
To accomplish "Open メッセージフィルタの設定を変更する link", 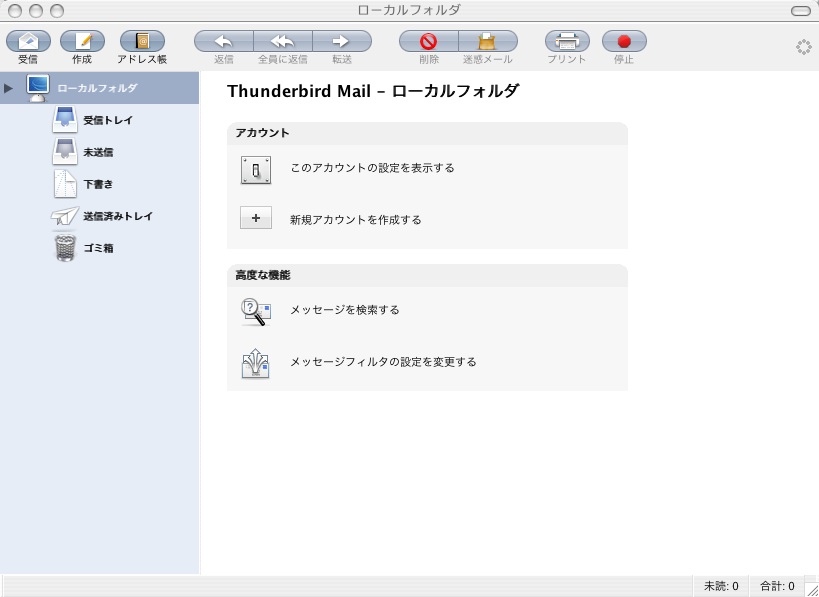I will click(383, 362).
